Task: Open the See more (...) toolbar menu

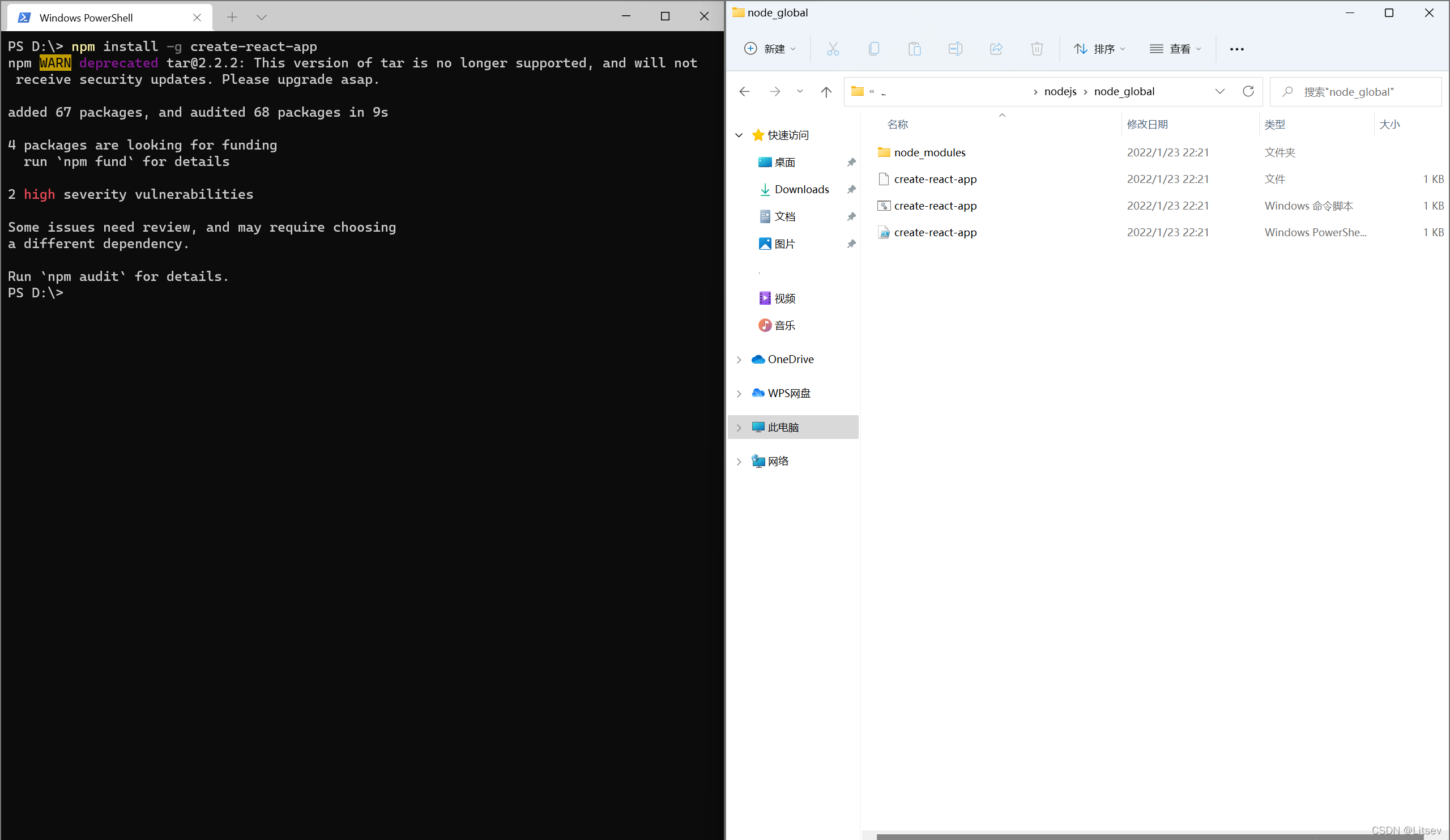Action: (1236, 48)
